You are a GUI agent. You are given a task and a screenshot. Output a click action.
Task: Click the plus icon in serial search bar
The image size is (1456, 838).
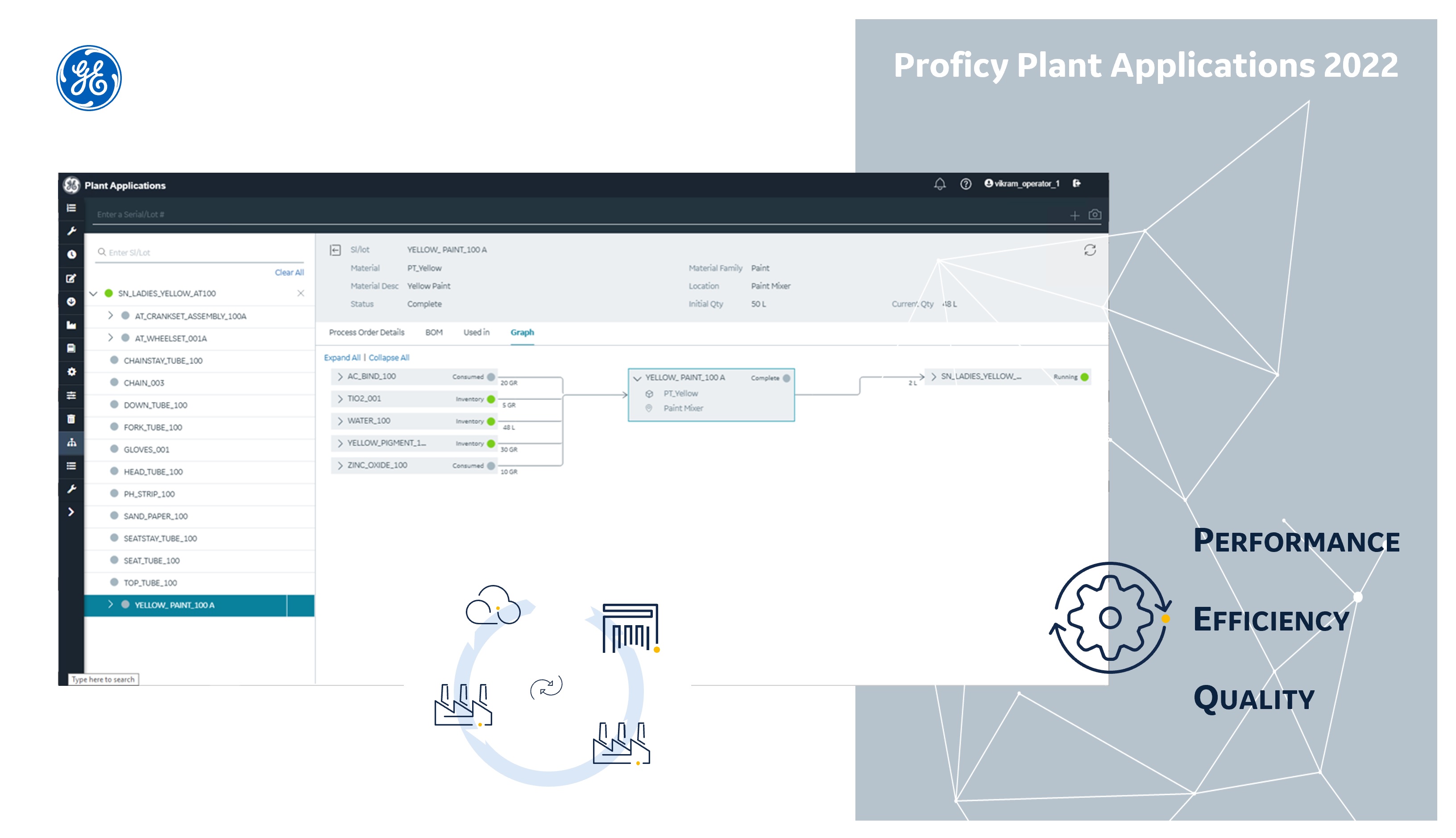pyautogui.click(x=1074, y=215)
